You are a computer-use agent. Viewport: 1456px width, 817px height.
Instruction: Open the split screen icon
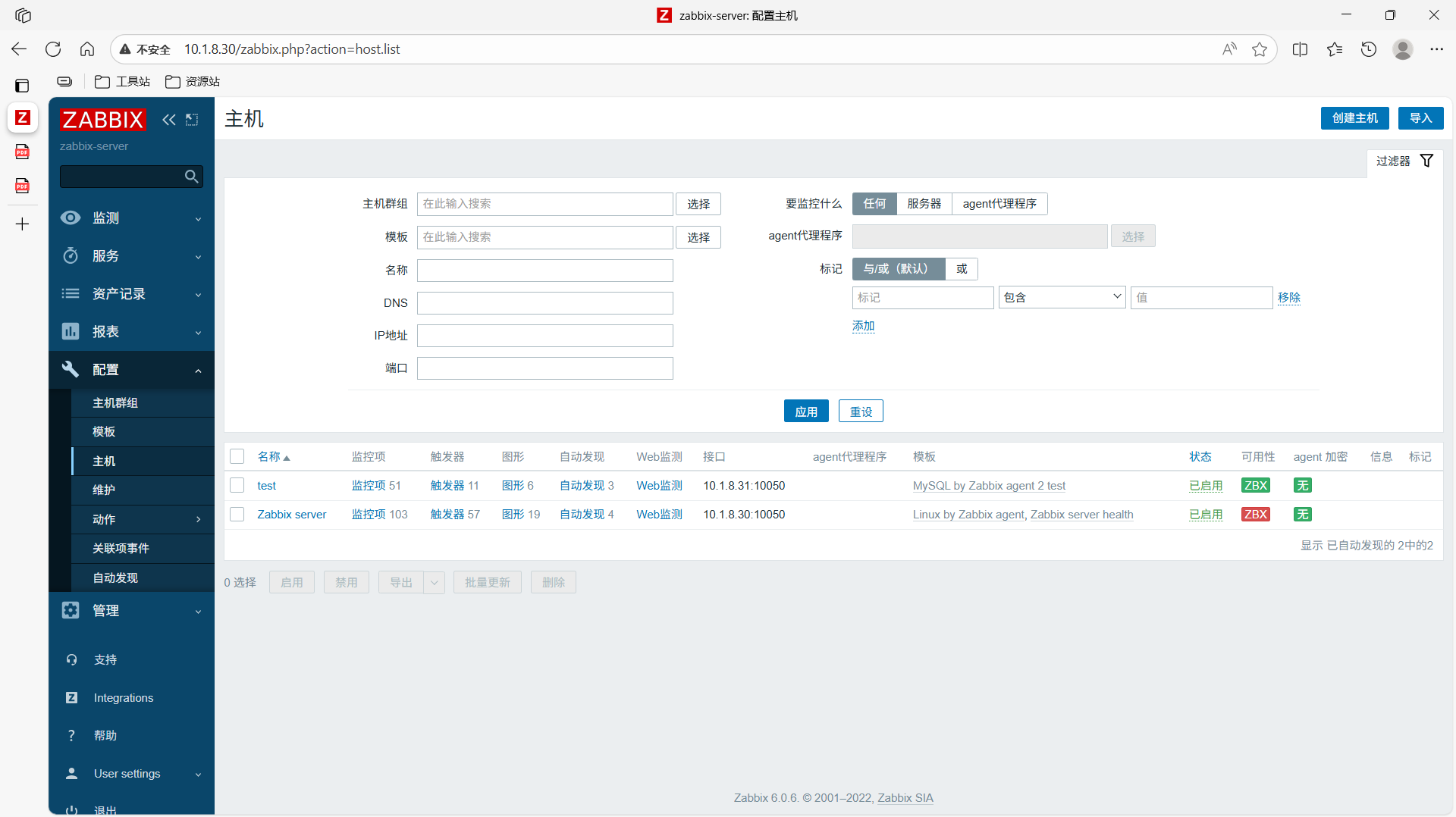coord(1300,49)
